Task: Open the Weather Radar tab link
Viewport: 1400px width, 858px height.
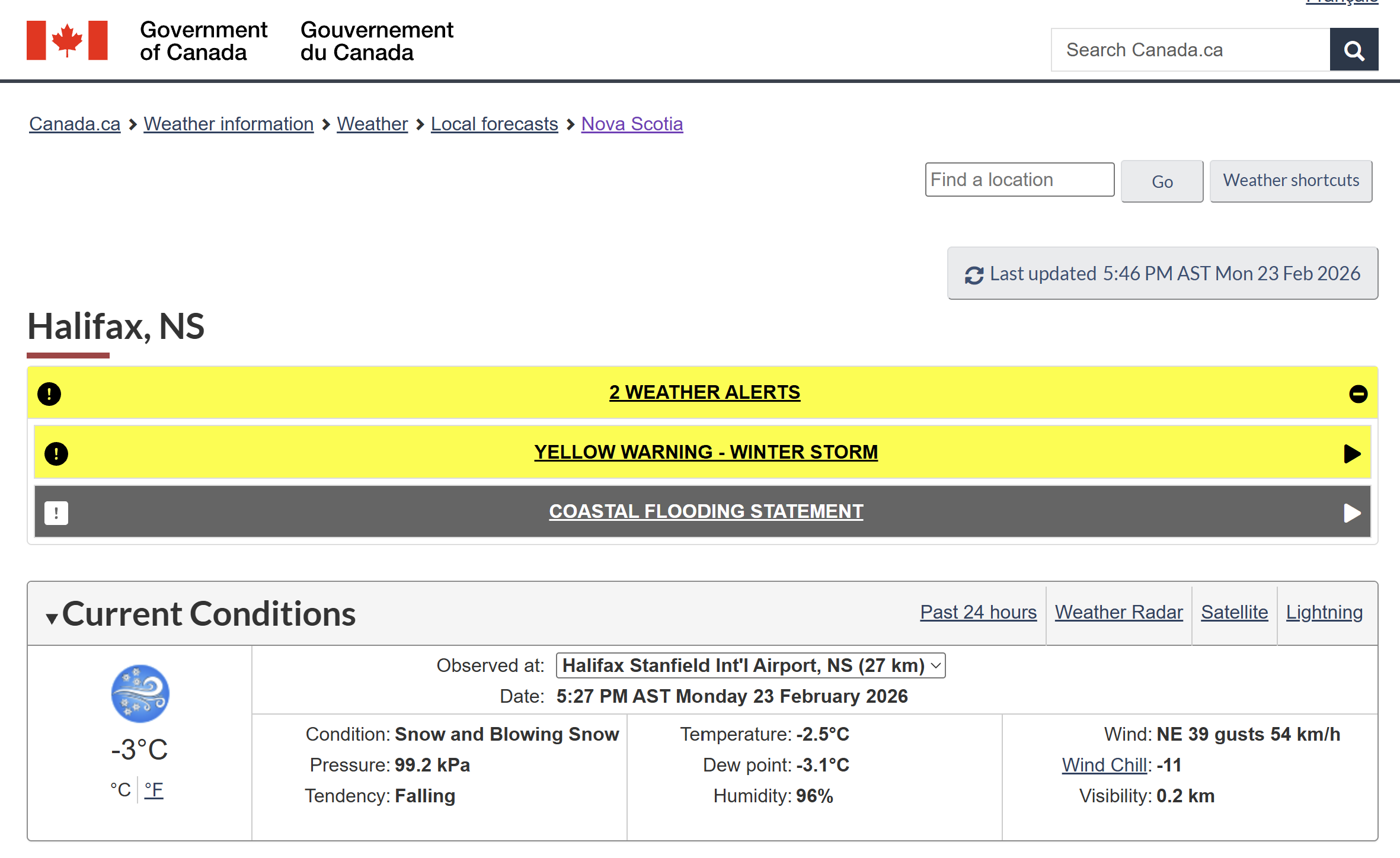Action: (x=1118, y=612)
